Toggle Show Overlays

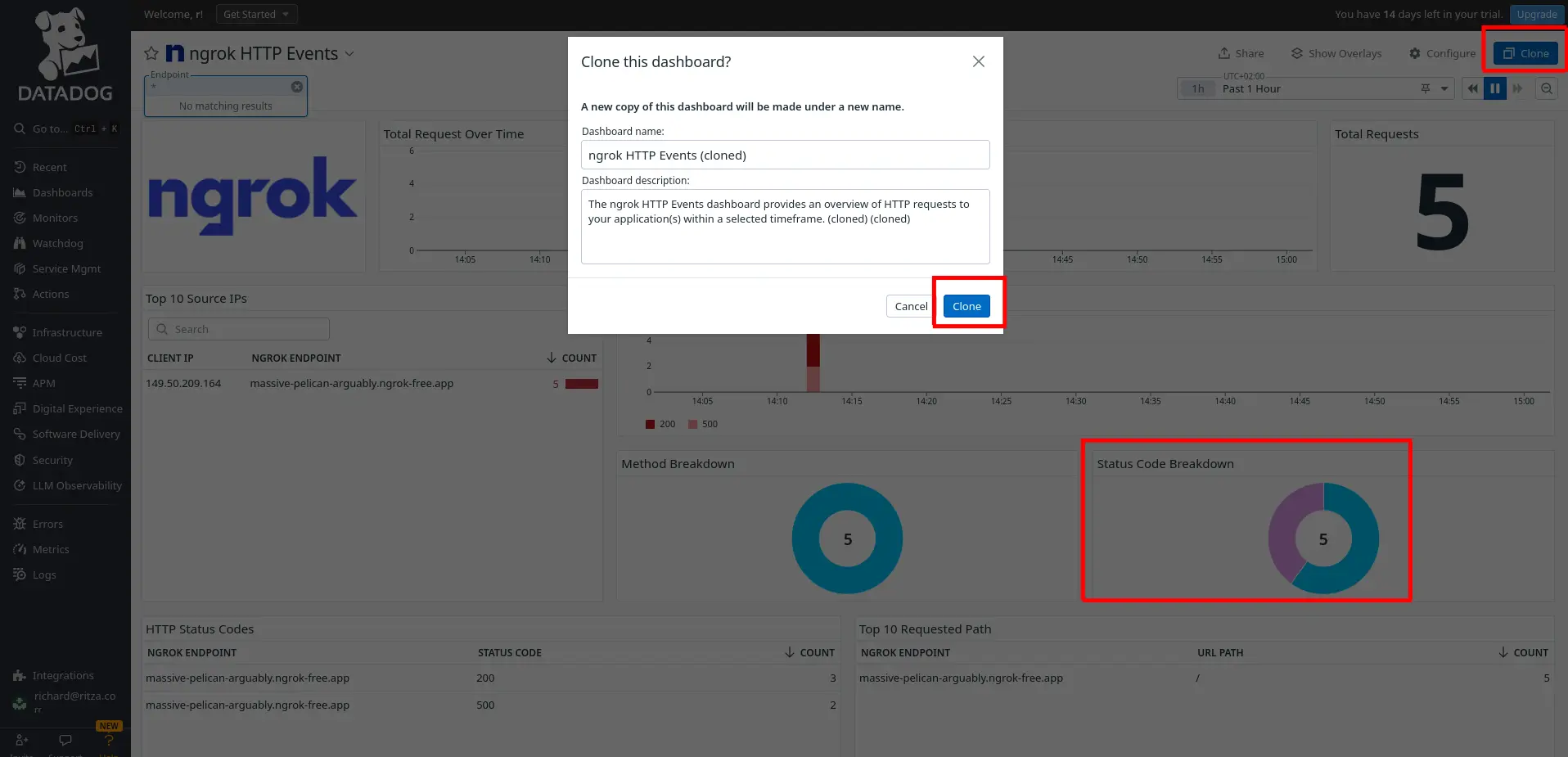tap(1336, 53)
